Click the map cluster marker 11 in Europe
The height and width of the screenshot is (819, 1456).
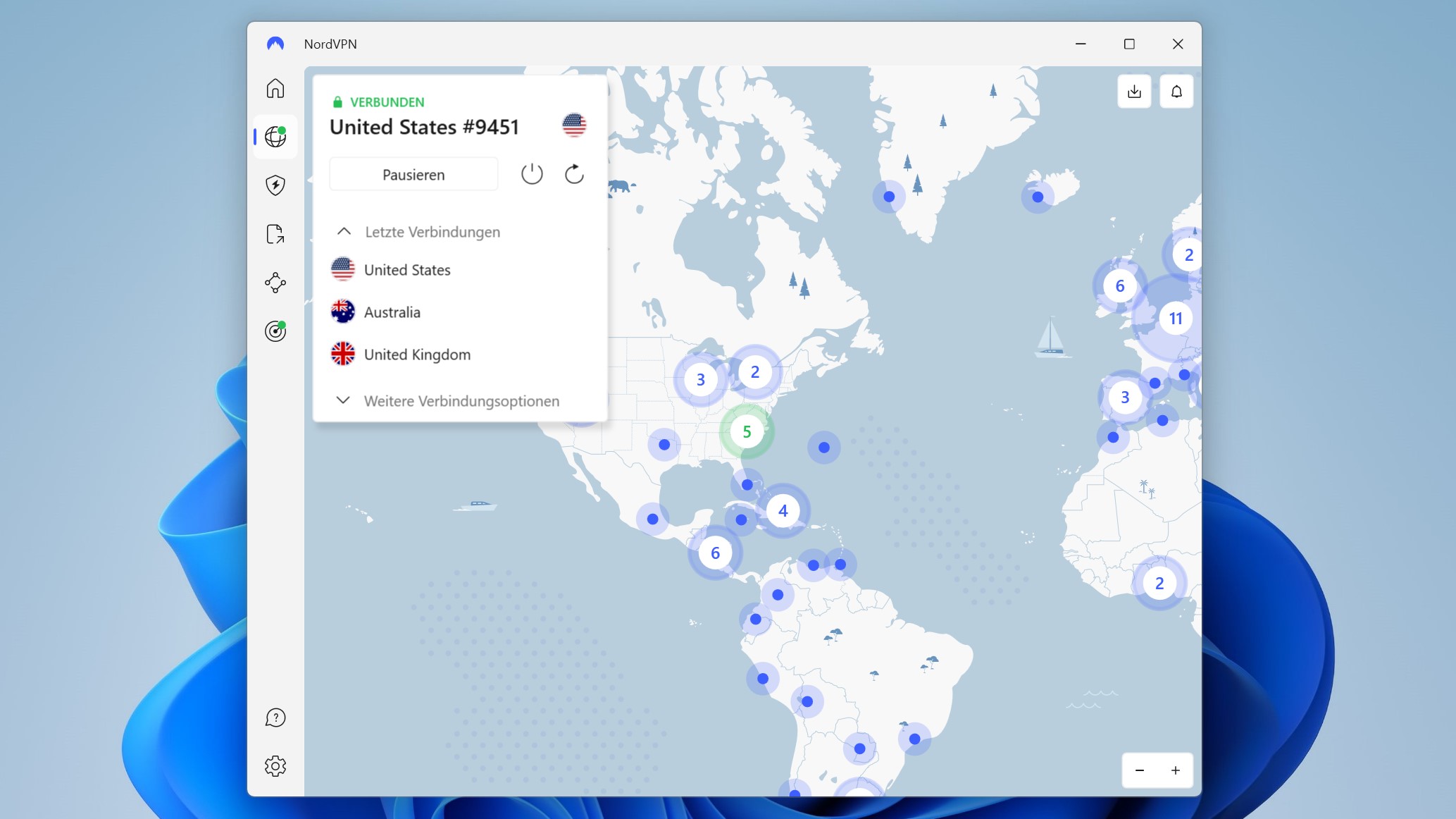point(1175,319)
